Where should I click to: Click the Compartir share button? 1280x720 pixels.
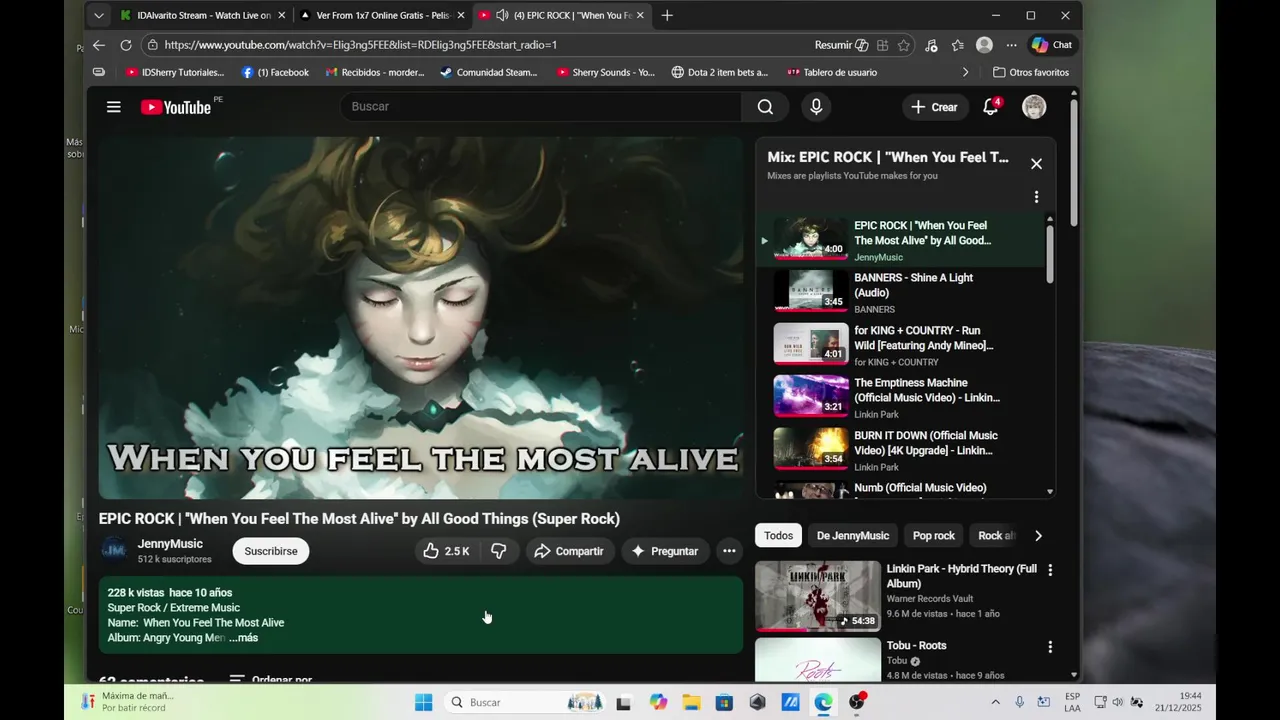569,551
